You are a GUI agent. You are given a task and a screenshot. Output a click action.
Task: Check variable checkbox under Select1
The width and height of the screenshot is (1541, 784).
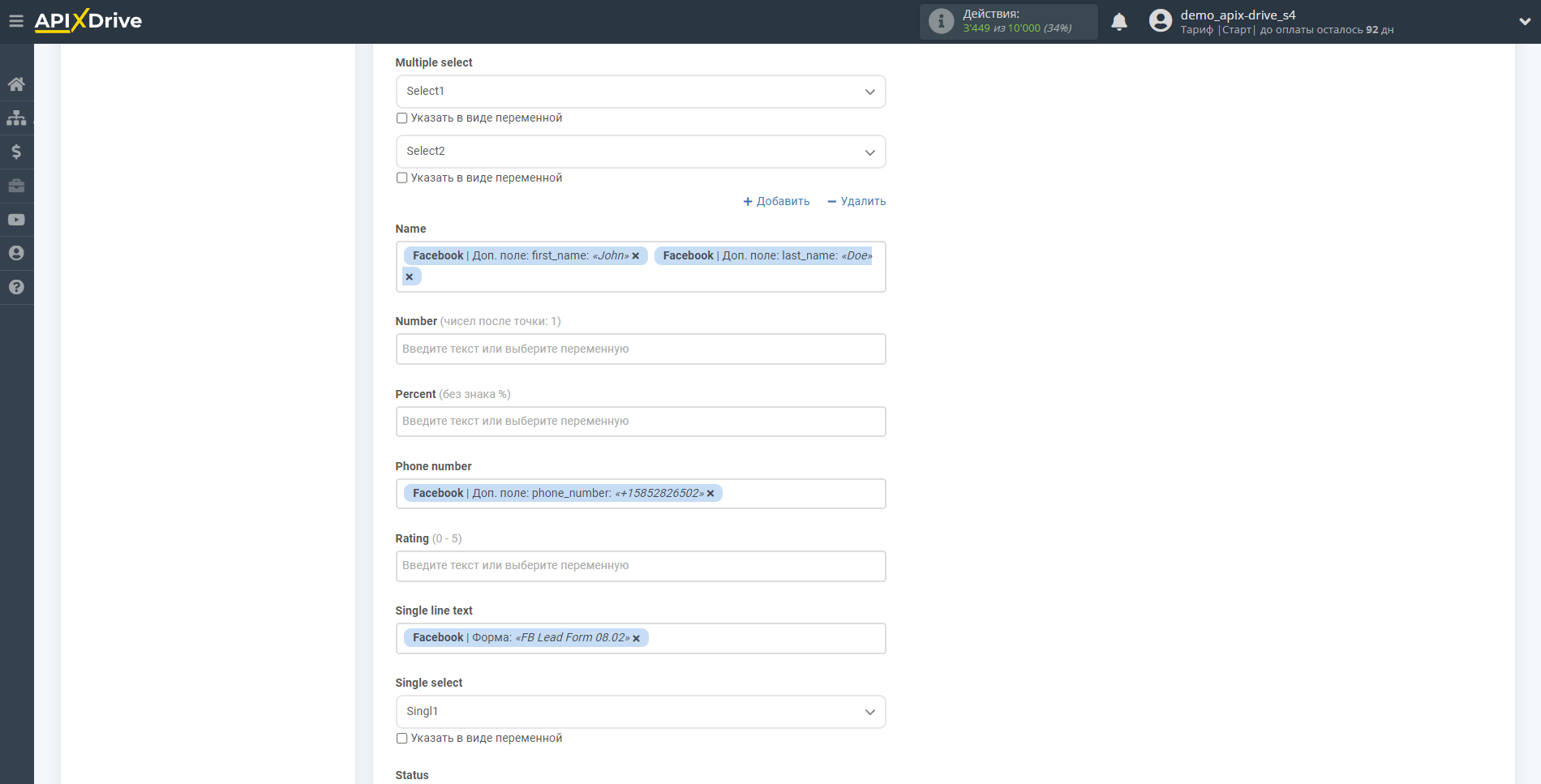click(x=401, y=118)
